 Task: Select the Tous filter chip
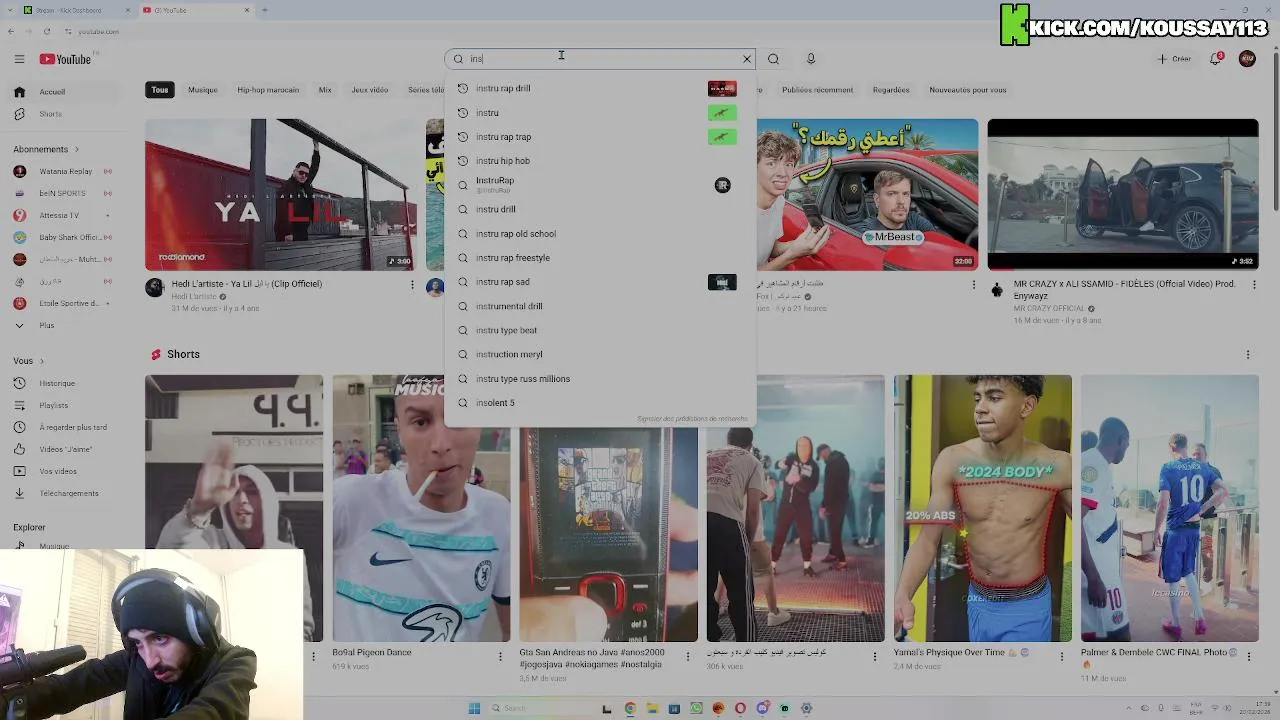click(x=160, y=90)
